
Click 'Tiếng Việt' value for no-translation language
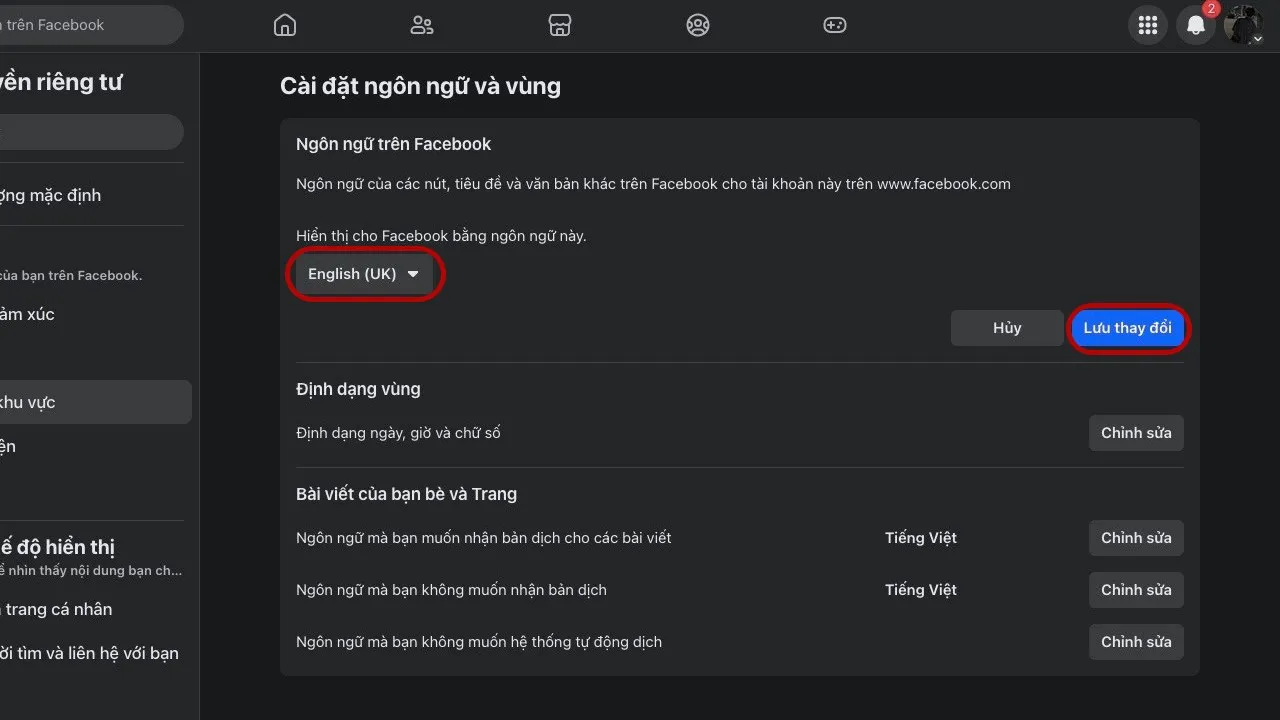[x=921, y=590]
